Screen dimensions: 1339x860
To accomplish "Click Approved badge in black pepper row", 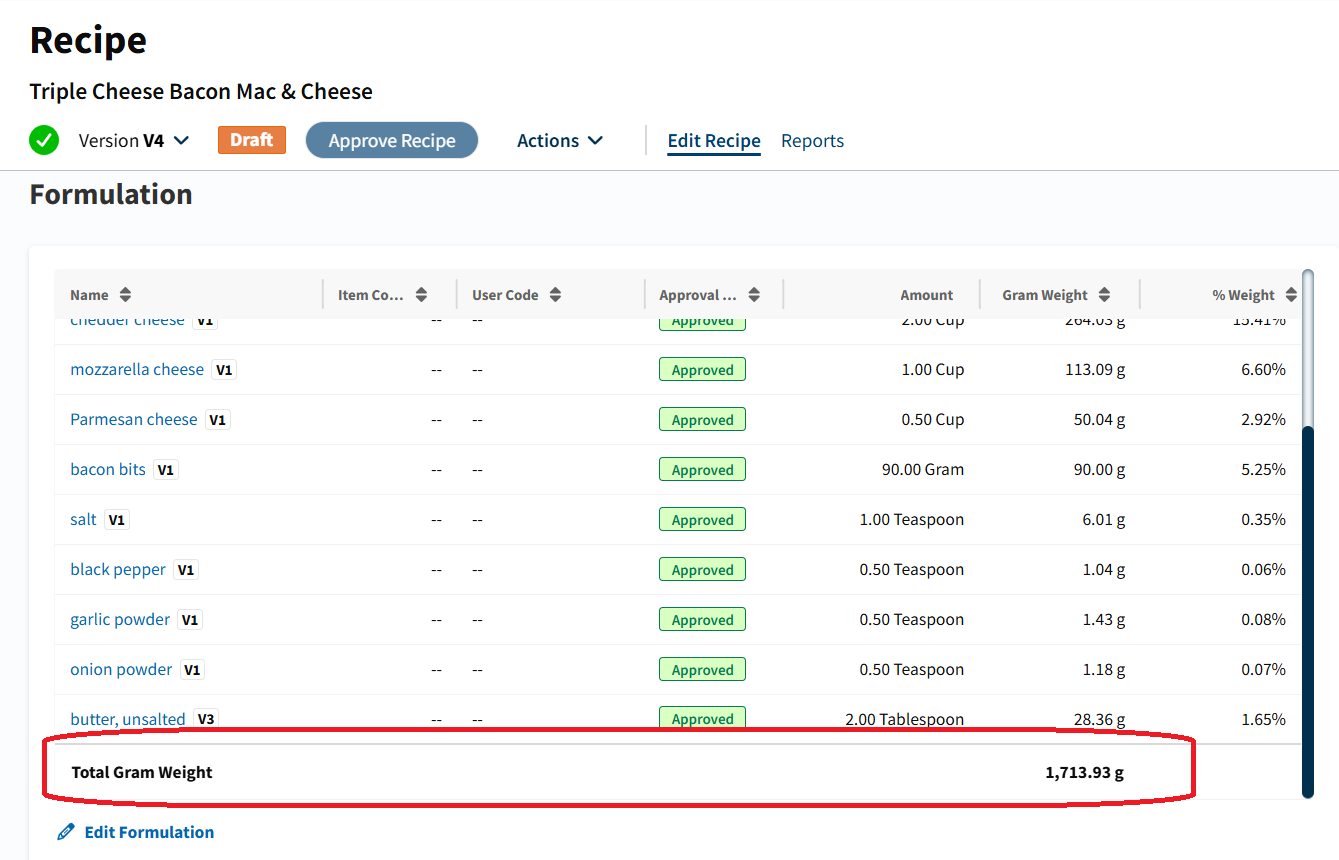I will tap(702, 570).
